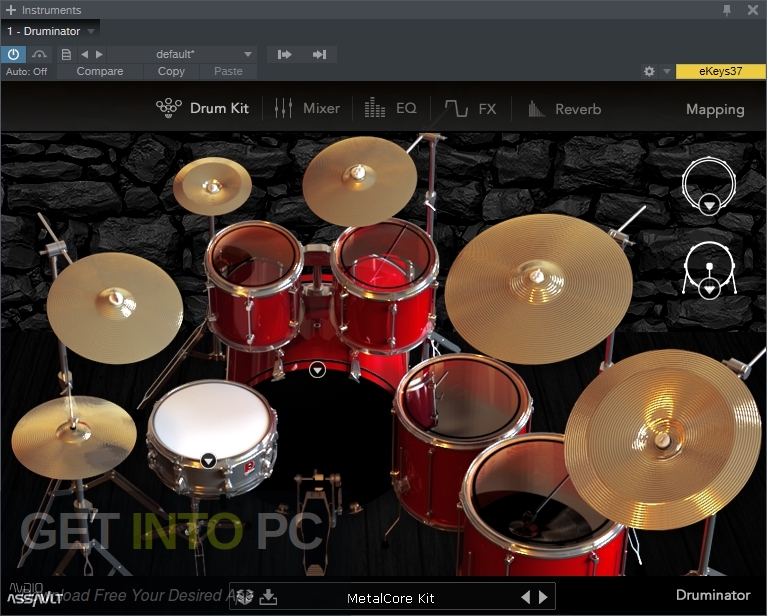Open the top drum-head outline dropdown

click(x=709, y=204)
